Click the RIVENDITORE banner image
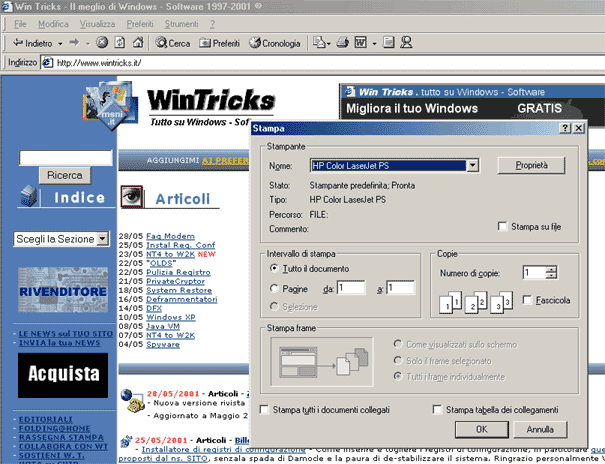The height and width of the screenshot is (464, 605). (x=63, y=290)
